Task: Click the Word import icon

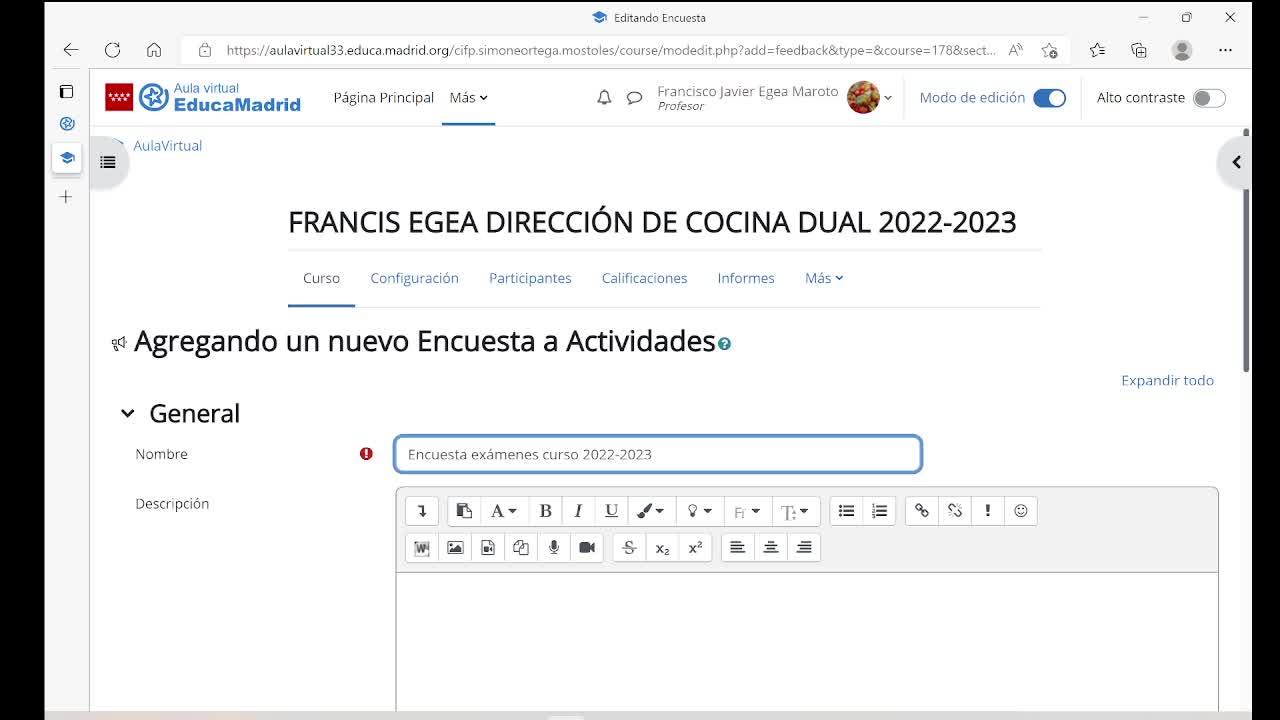Action: [422, 547]
